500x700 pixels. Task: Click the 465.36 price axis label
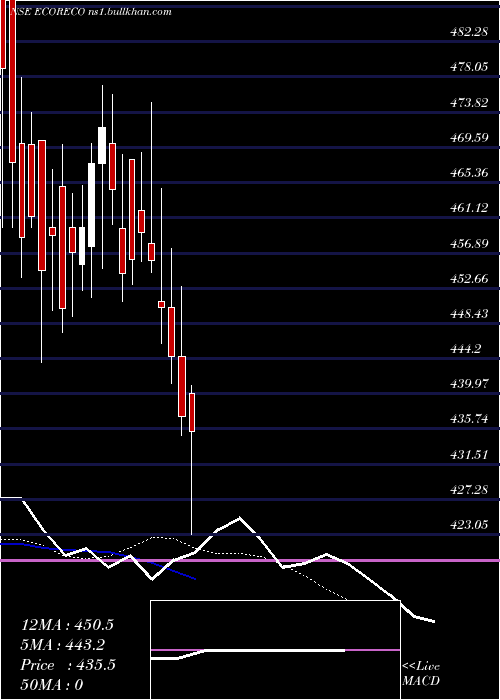[x=468, y=172]
